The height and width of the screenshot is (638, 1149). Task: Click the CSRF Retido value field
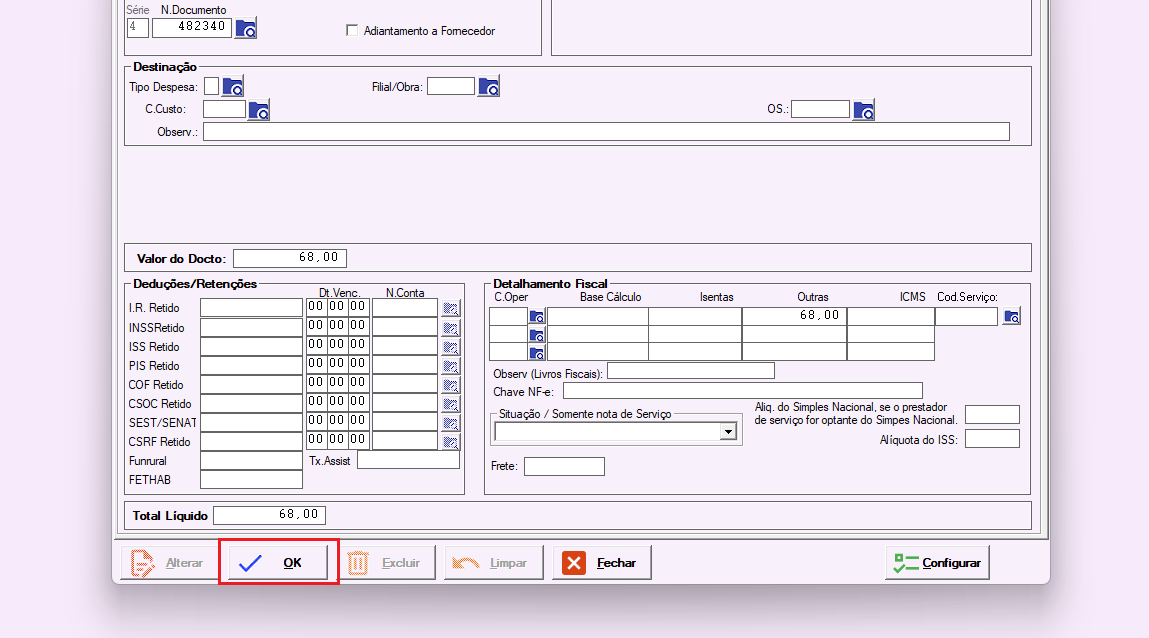click(251, 441)
